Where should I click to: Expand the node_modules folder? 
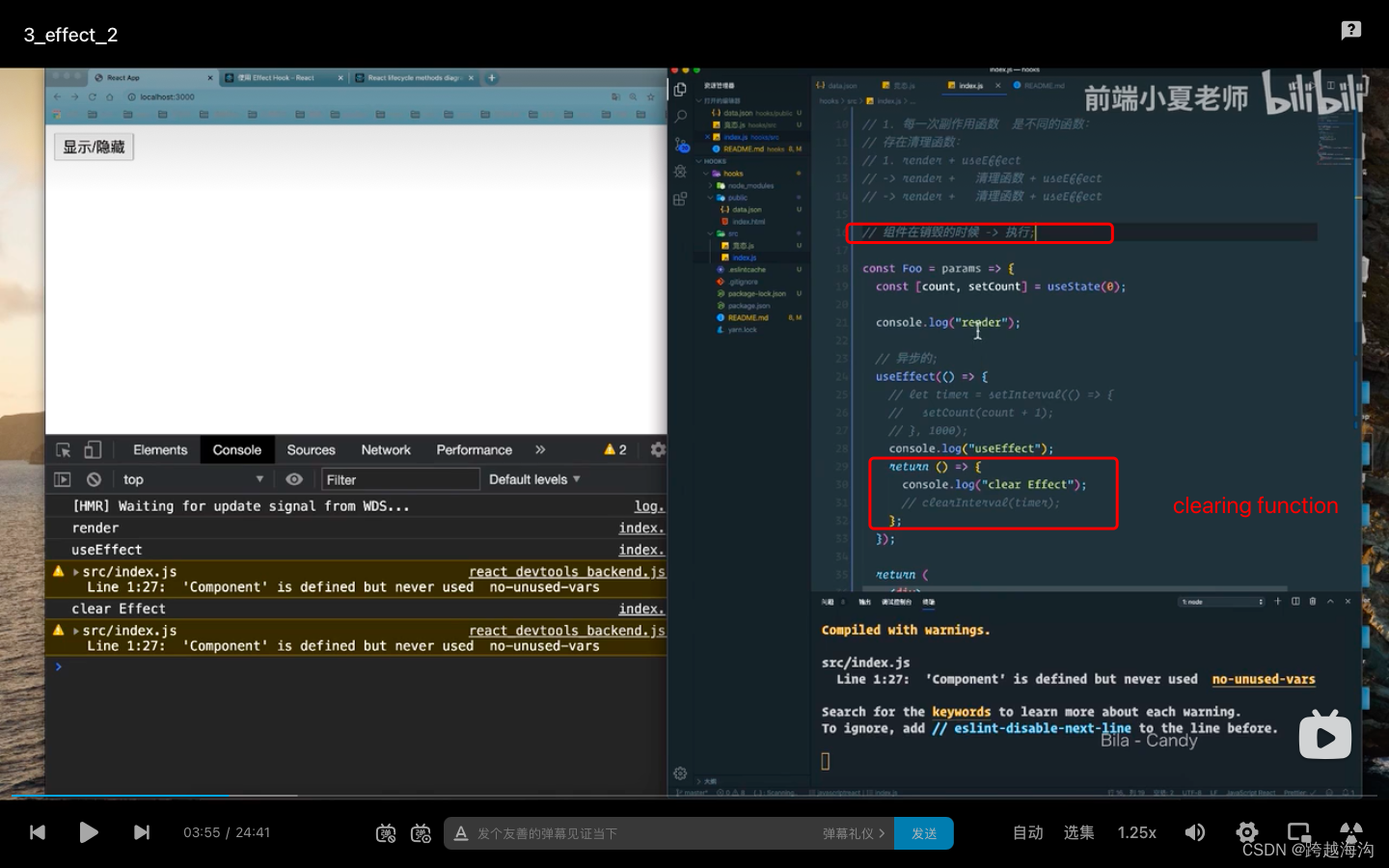pos(750,185)
